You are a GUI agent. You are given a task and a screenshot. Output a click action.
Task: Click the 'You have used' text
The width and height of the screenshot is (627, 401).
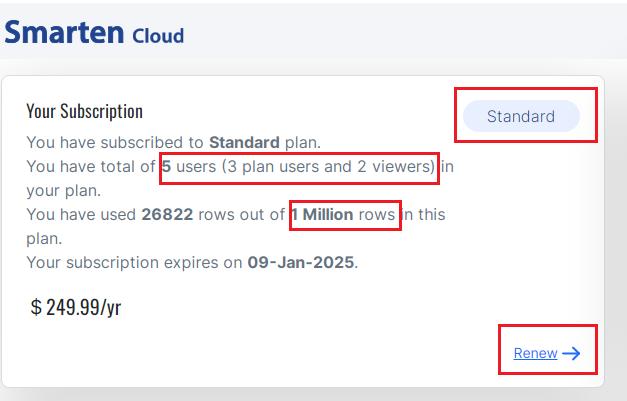click(x=81, y=215)
